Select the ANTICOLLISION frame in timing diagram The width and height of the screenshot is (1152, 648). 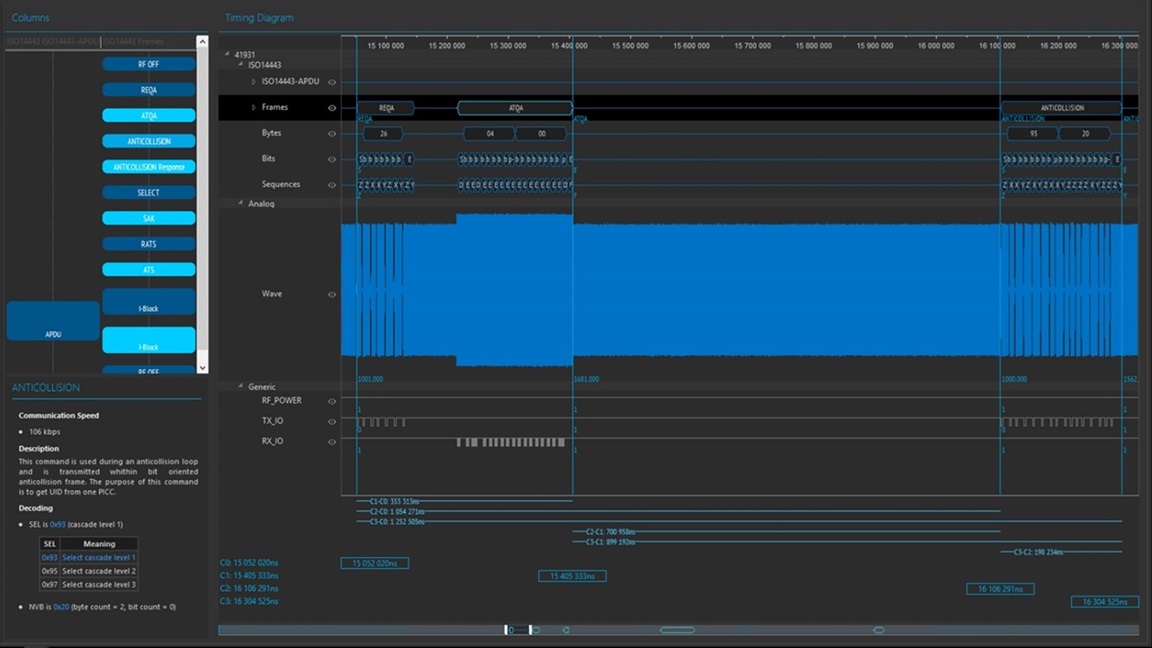click(x=1062, y=108)
